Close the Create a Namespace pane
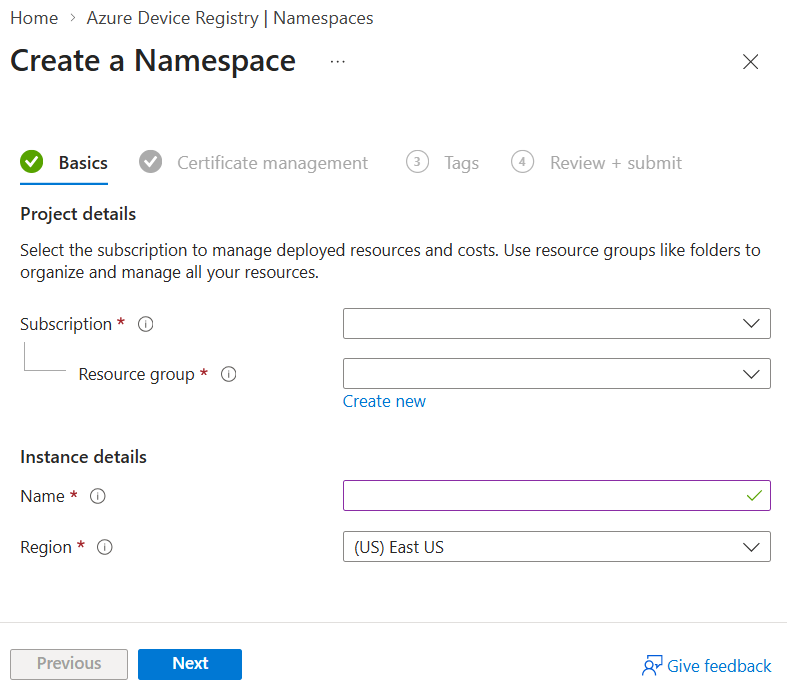This screenshot has width=787, height=691. pyautogui.click(x=750, y=62)
